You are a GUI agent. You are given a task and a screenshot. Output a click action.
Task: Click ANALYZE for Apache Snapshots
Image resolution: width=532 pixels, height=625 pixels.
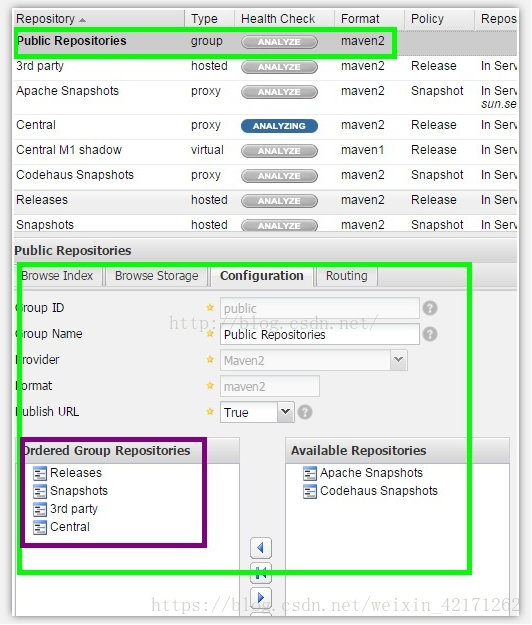279,92
